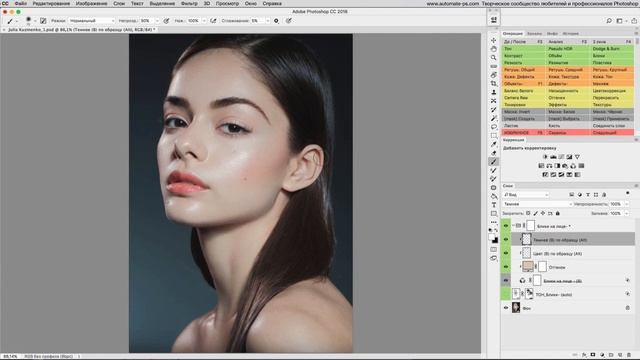Screen dimensions: 640x360
Task: Select the Crop tool
Action: [x=493, y=83]
